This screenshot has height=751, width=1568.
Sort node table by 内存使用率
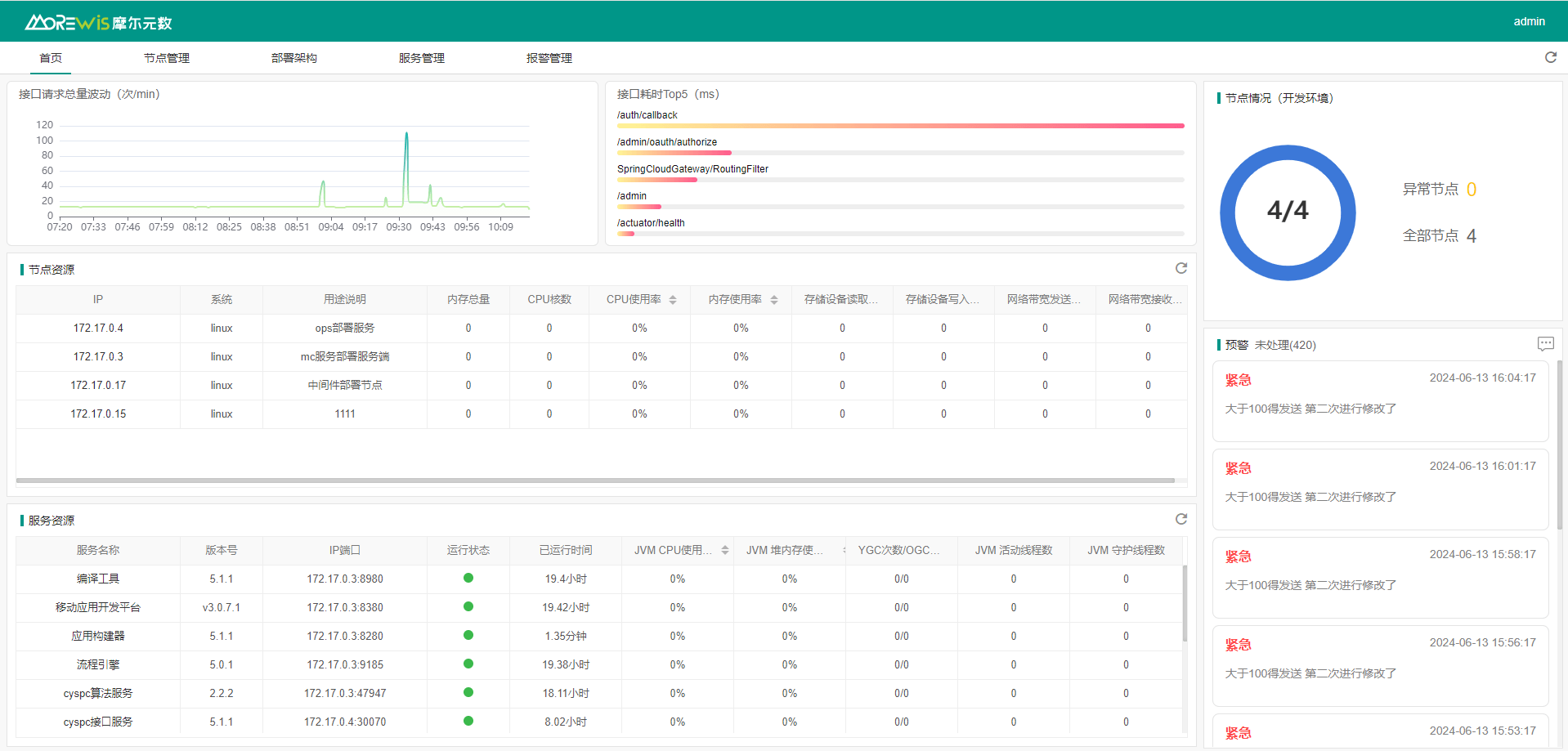[773, 300]
